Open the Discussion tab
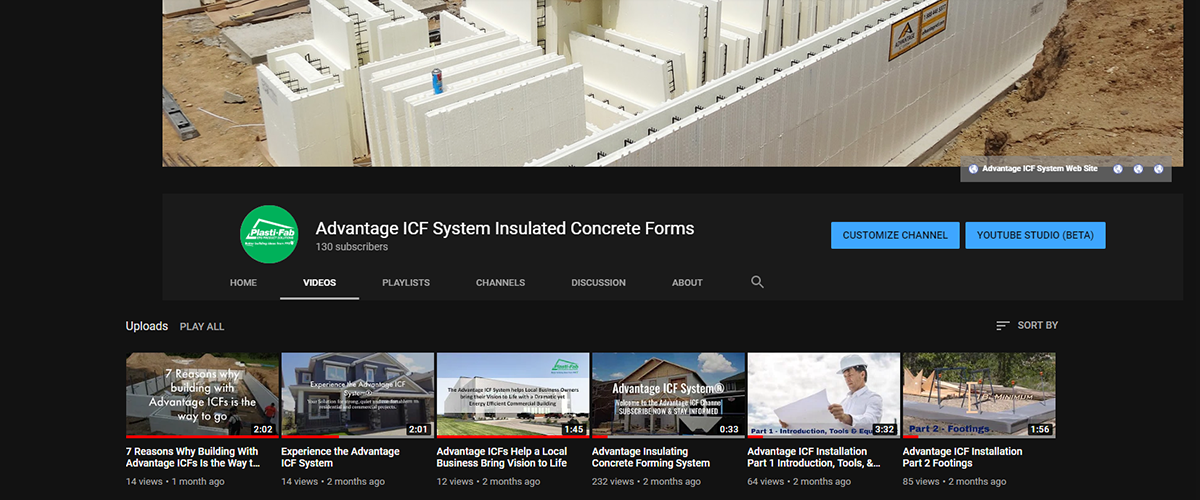This screenshot has height=500, width=1200. pyautogui.click(x=598, y=283)
